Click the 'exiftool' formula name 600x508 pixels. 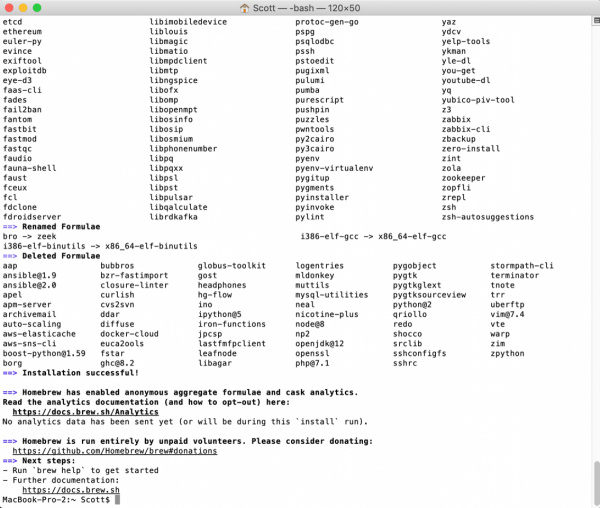(x=22, y=61)
